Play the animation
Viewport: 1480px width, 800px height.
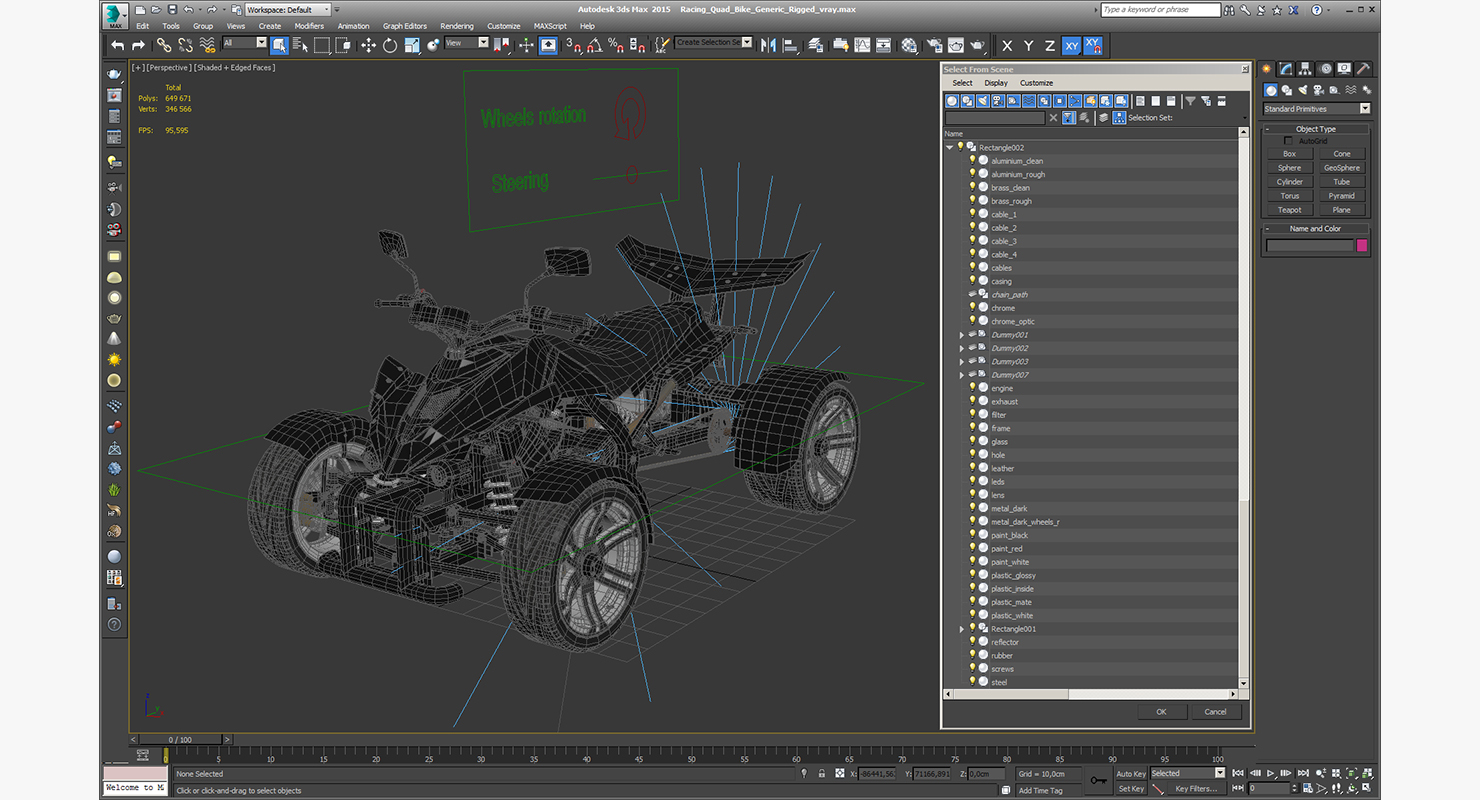click(1270, 773)
